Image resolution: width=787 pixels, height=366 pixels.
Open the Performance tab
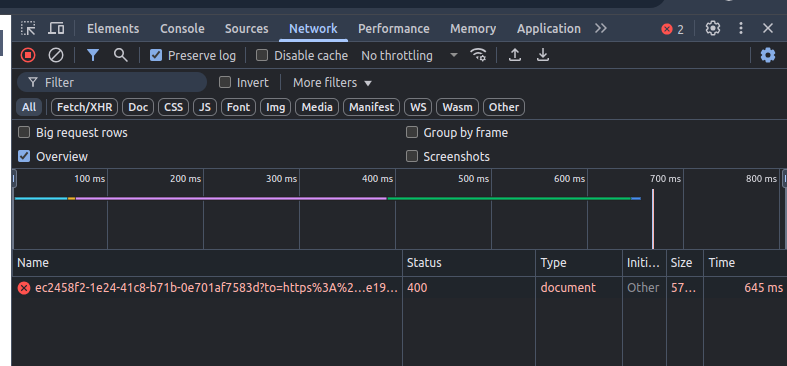click(x=394, y=29)
